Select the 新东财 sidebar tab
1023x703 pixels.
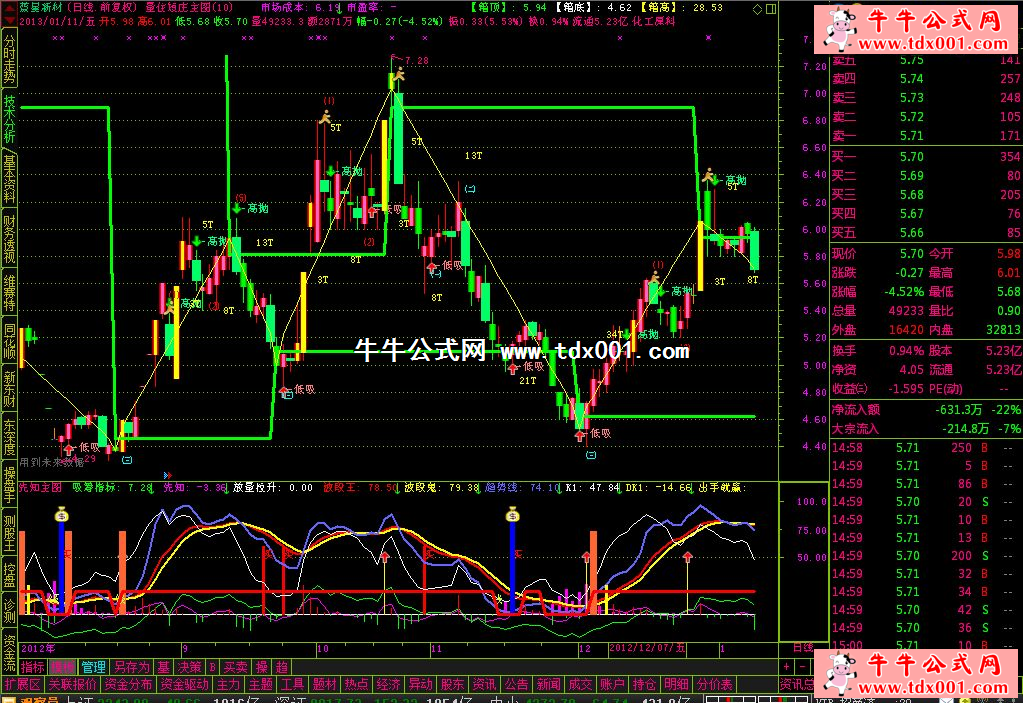click(9, 389)
